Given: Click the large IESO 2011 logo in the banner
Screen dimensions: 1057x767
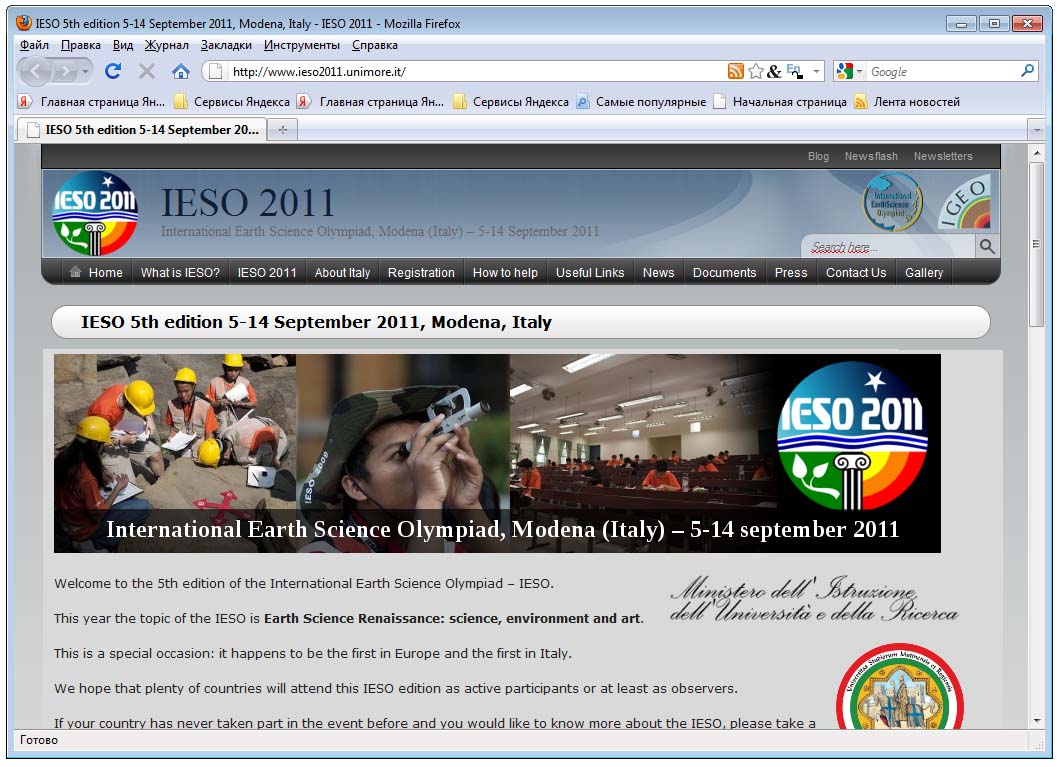Looking at the screenshot, I should click(853, 435).
